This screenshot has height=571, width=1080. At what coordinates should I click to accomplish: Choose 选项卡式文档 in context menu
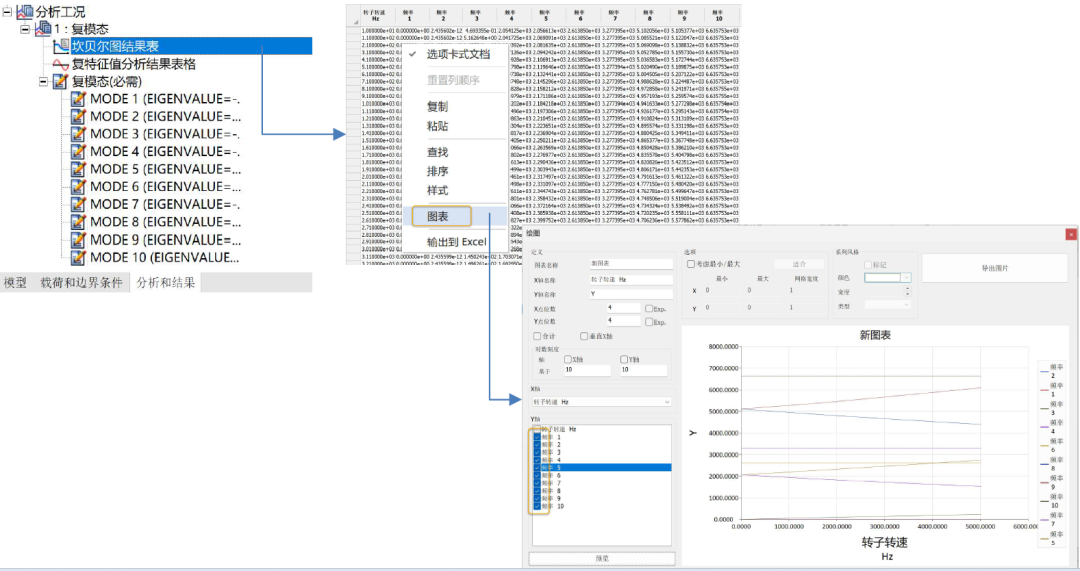click(x=458, y=54)
